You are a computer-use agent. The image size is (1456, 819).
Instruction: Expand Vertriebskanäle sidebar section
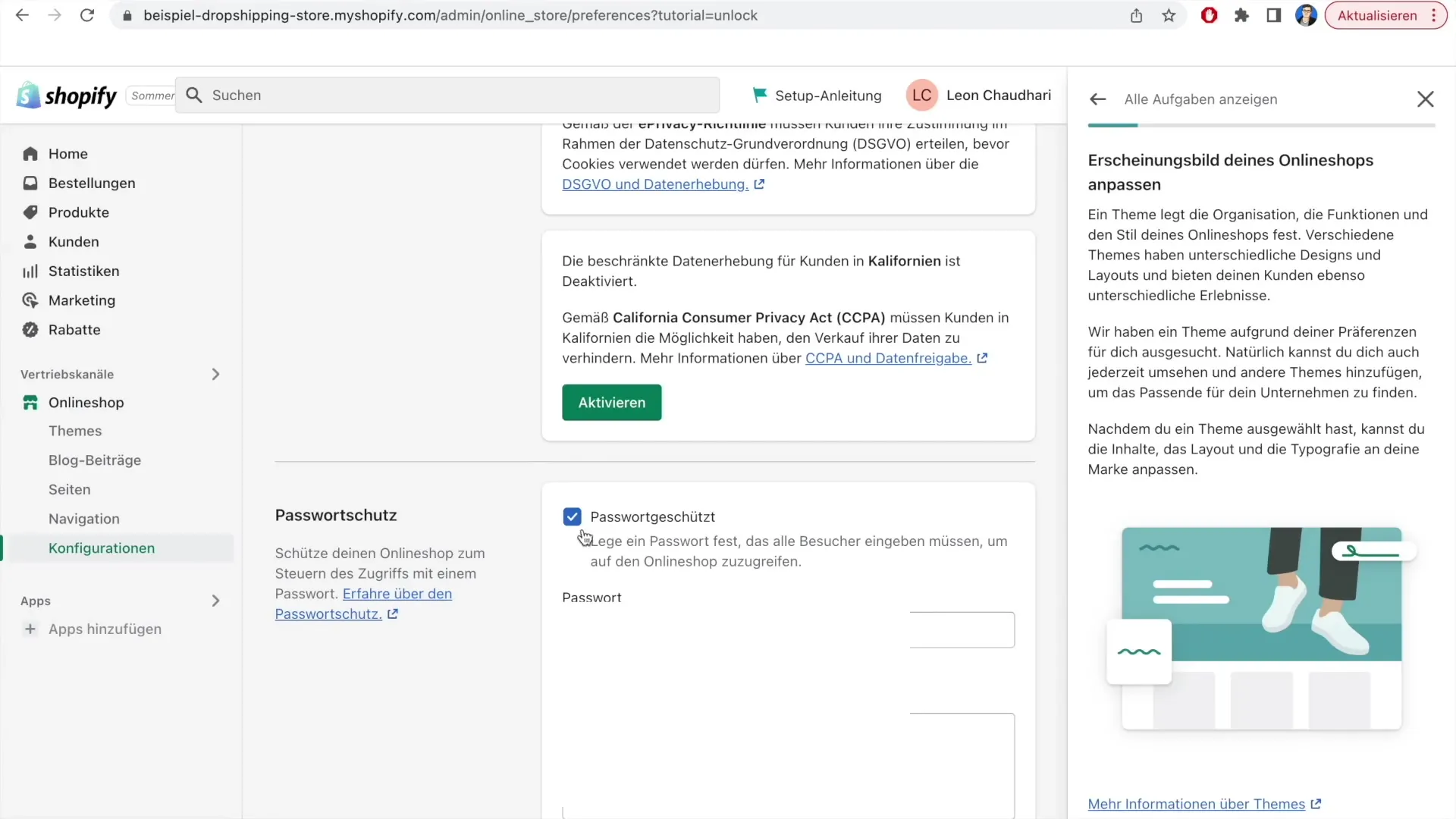pos(215,374)
